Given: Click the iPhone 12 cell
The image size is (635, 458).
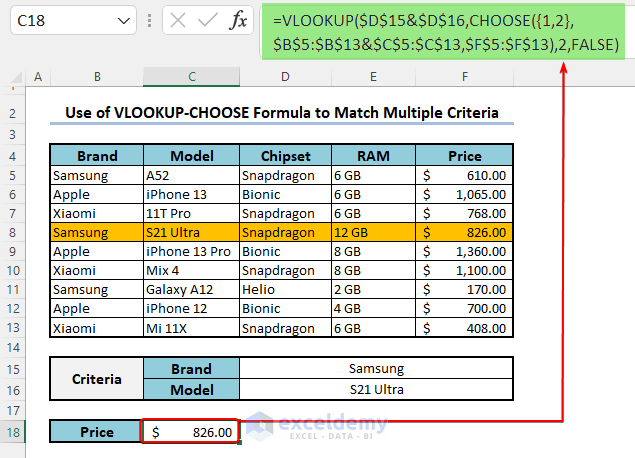Looking at the screenshot, I should tap(192, 309).
